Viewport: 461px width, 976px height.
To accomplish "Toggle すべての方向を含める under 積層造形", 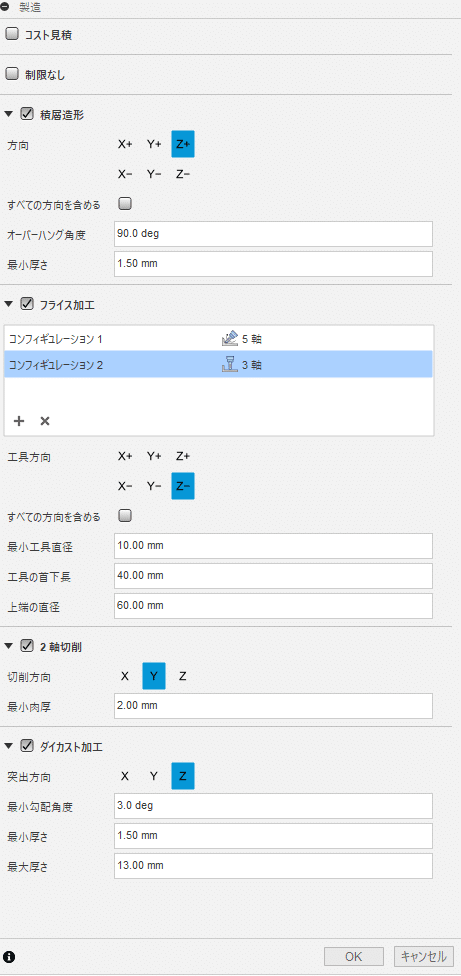I will (124, 203).
